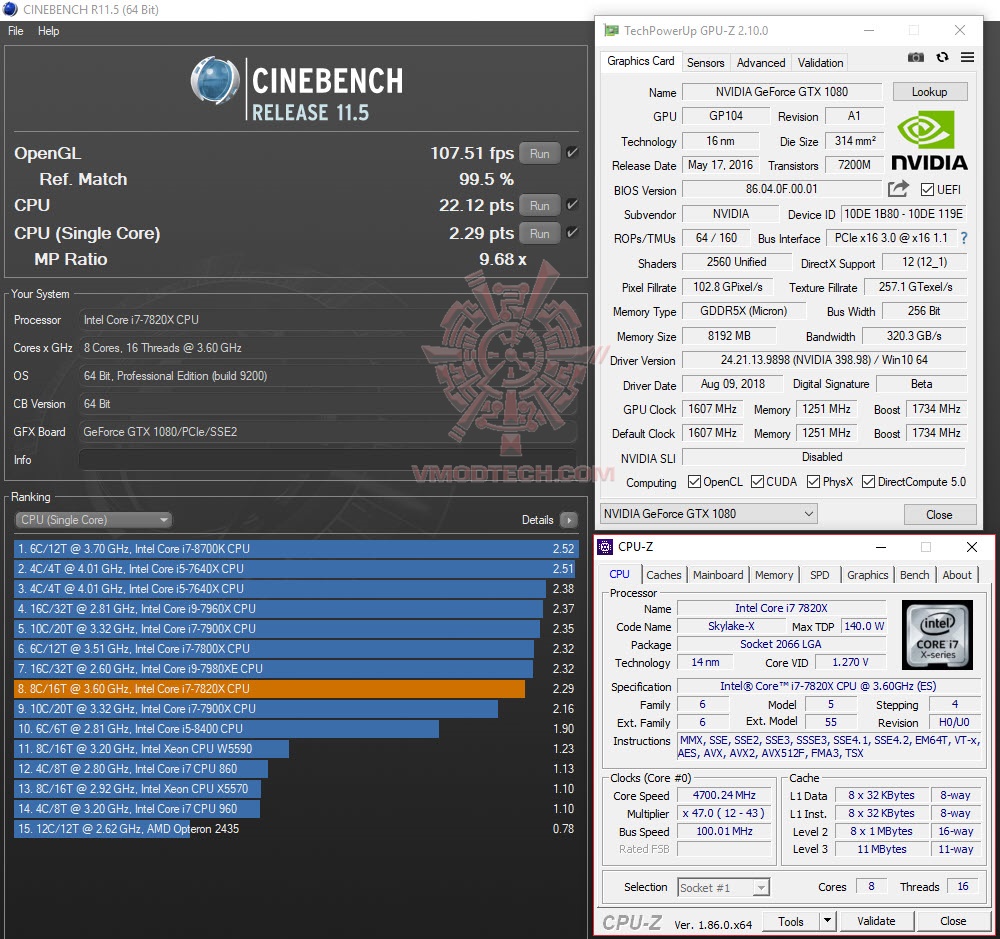This screenshot has height=939, width=1000.
Task: Click the GPU-Z refresh icon
Action: tap(943, 57)
